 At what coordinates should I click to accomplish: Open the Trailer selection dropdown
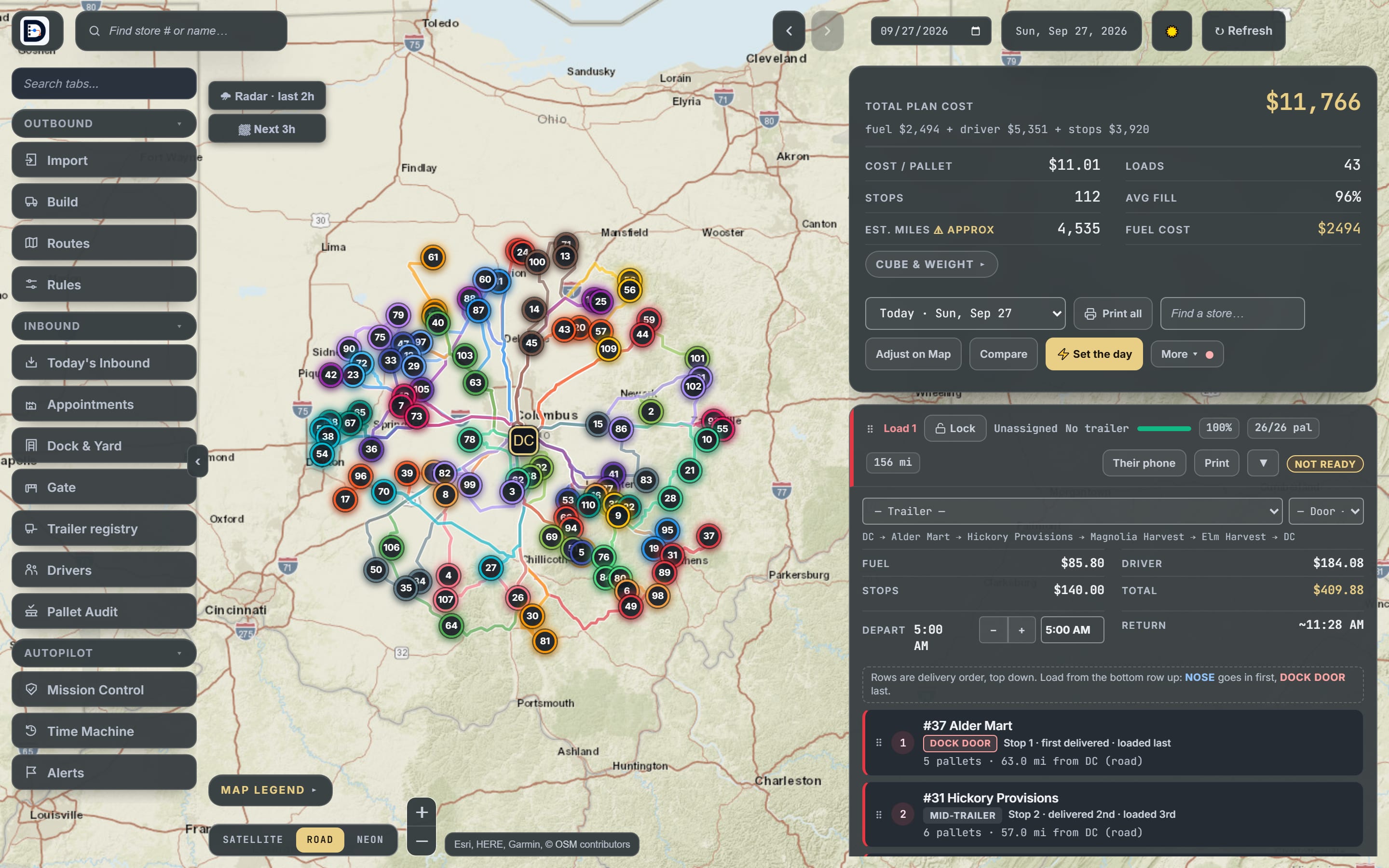click(1072, 511)
